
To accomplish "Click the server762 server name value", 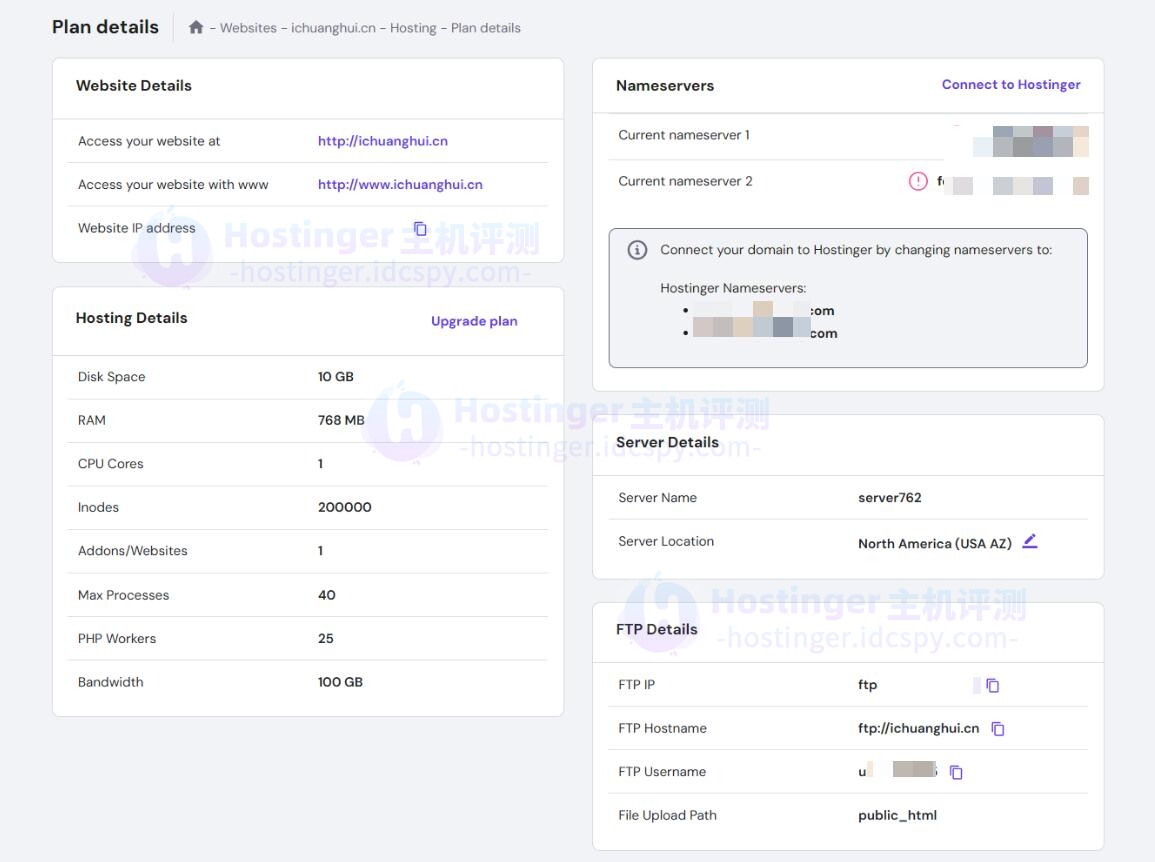I will tap(889, 498).
